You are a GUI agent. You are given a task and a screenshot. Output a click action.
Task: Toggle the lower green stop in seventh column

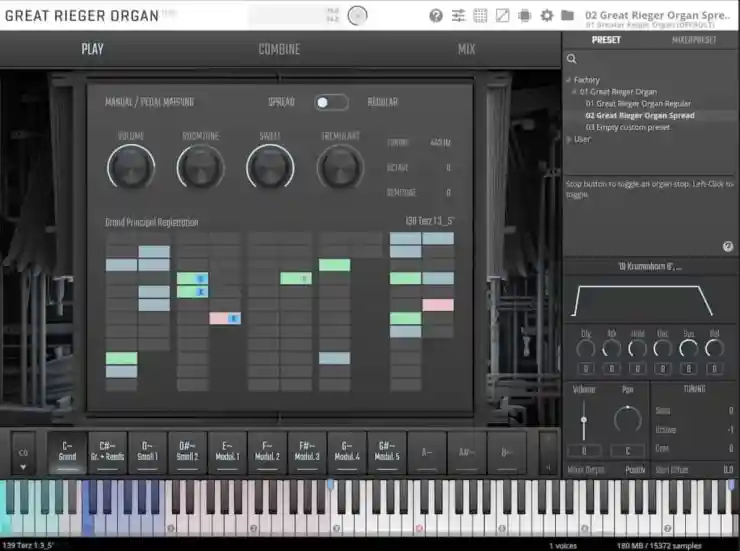point(405,318)
